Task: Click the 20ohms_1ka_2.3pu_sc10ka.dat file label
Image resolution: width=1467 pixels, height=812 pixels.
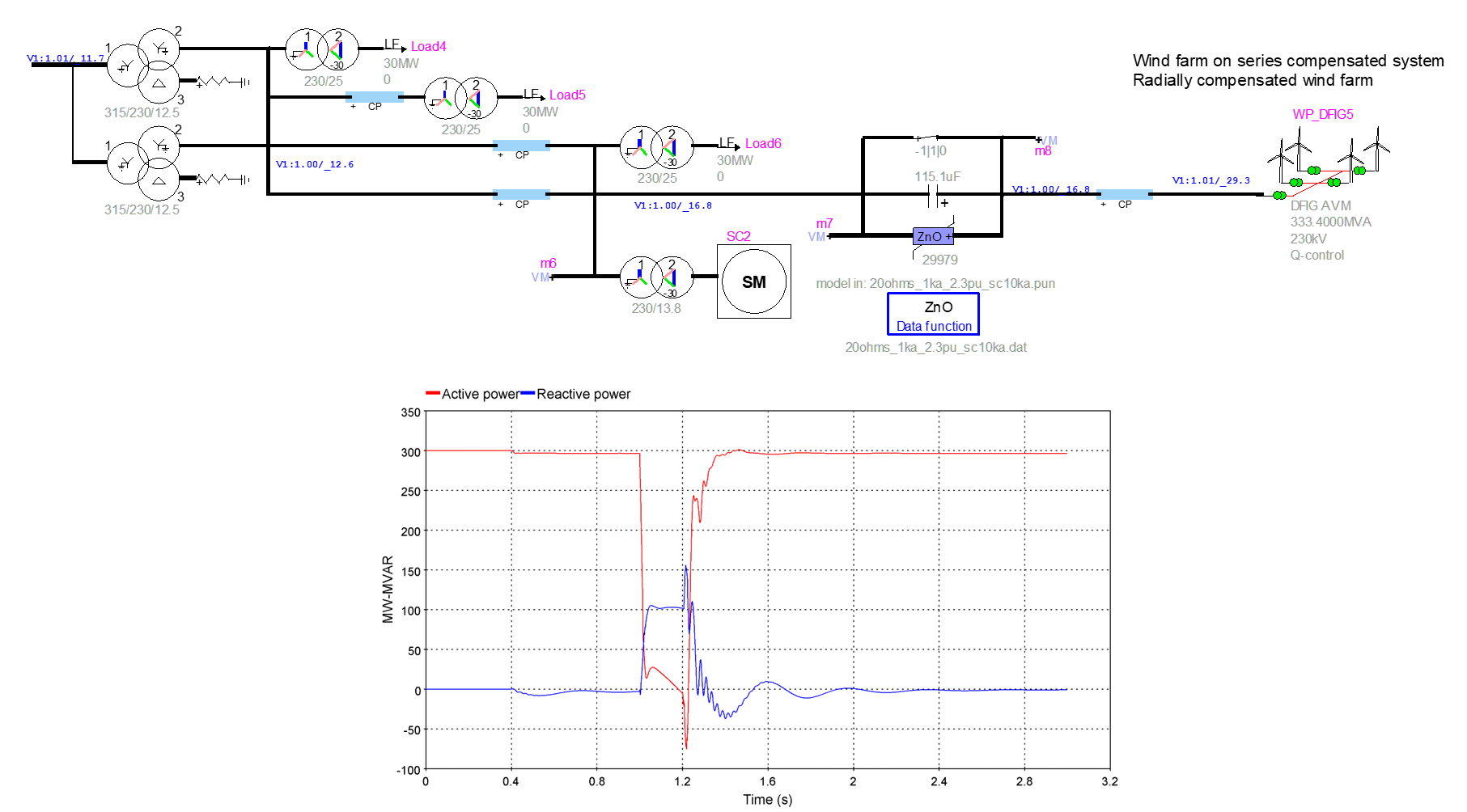Action: [x=935, y=347]
